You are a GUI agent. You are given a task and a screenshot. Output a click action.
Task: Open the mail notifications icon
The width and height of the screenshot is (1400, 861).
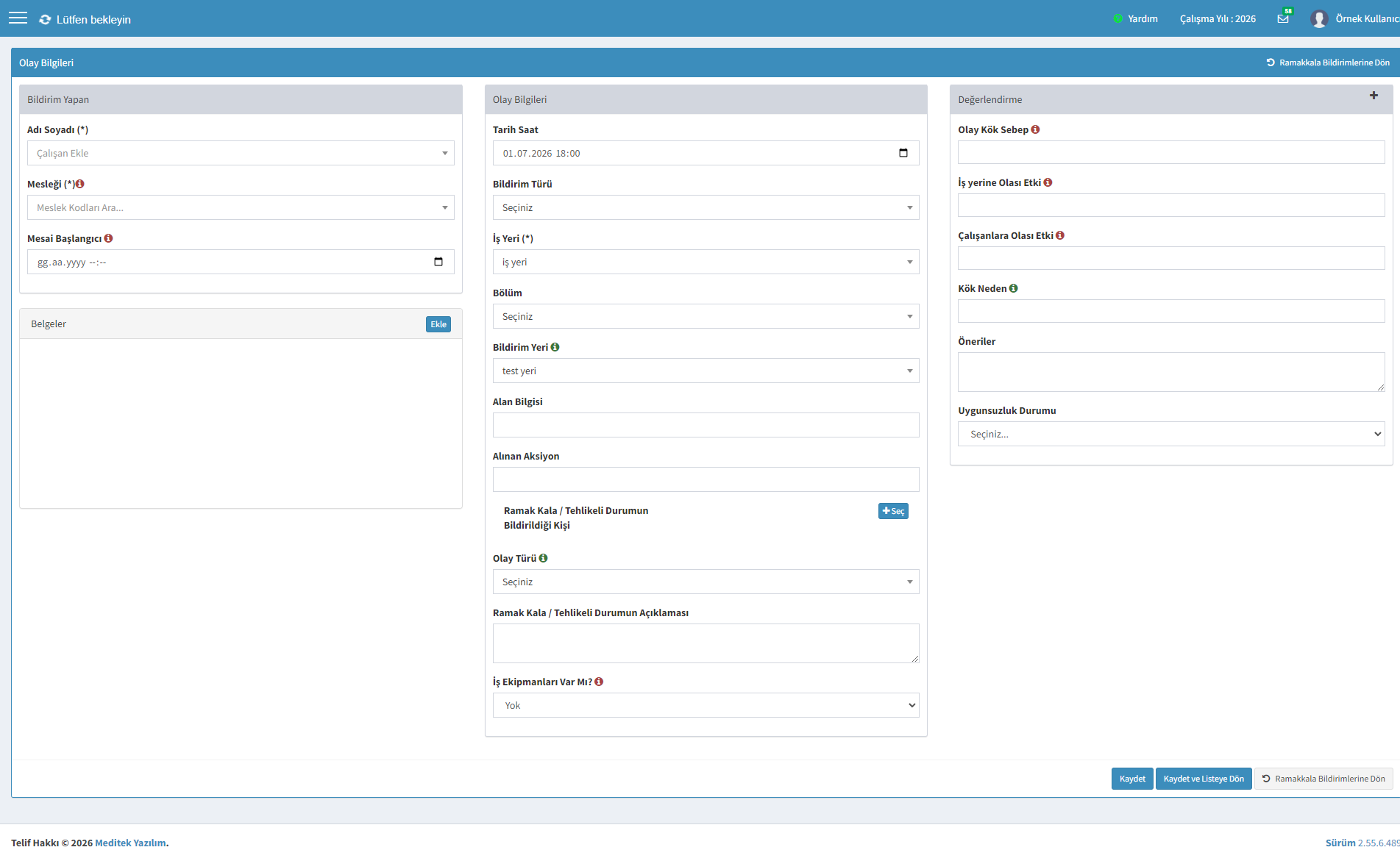(1283, 18)
